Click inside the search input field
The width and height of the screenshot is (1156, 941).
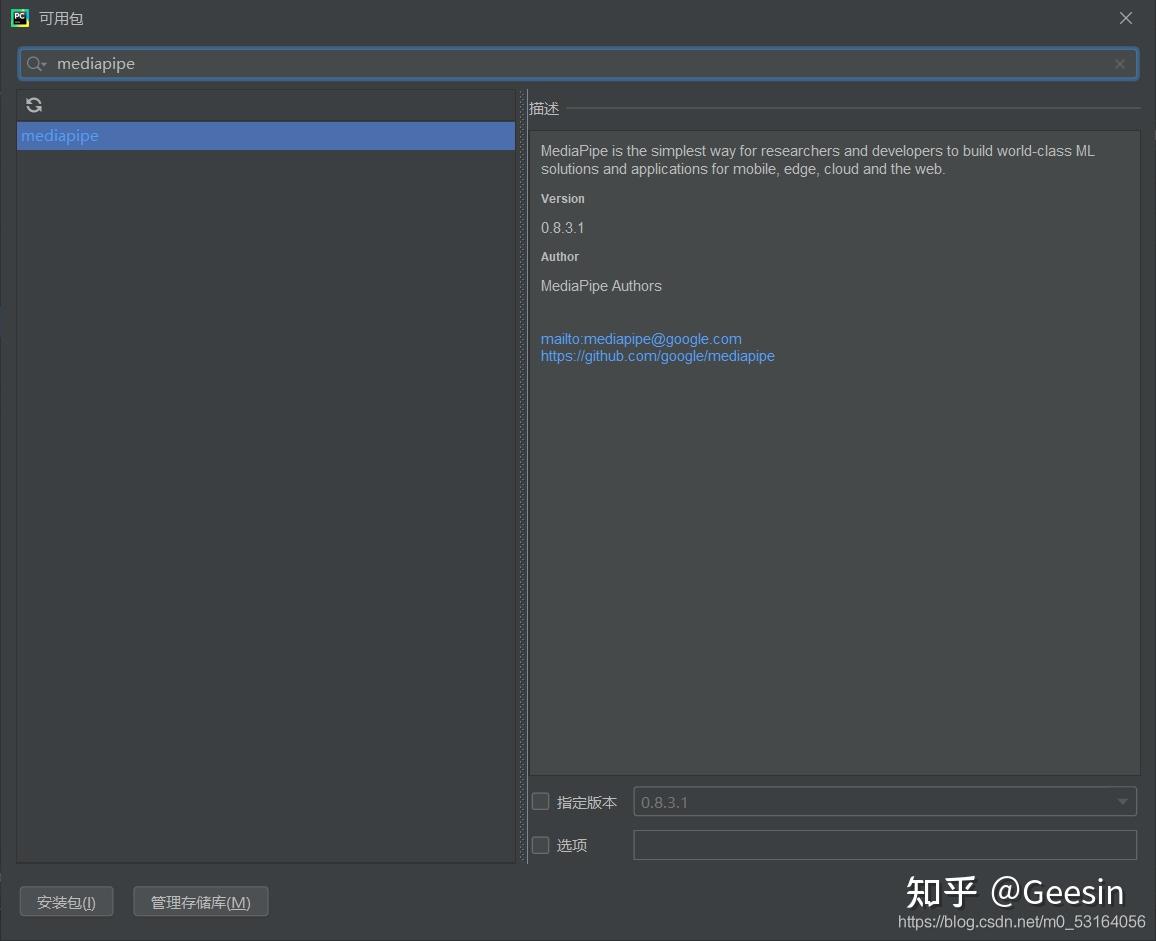pyautogui.click(x=400, y=63)
